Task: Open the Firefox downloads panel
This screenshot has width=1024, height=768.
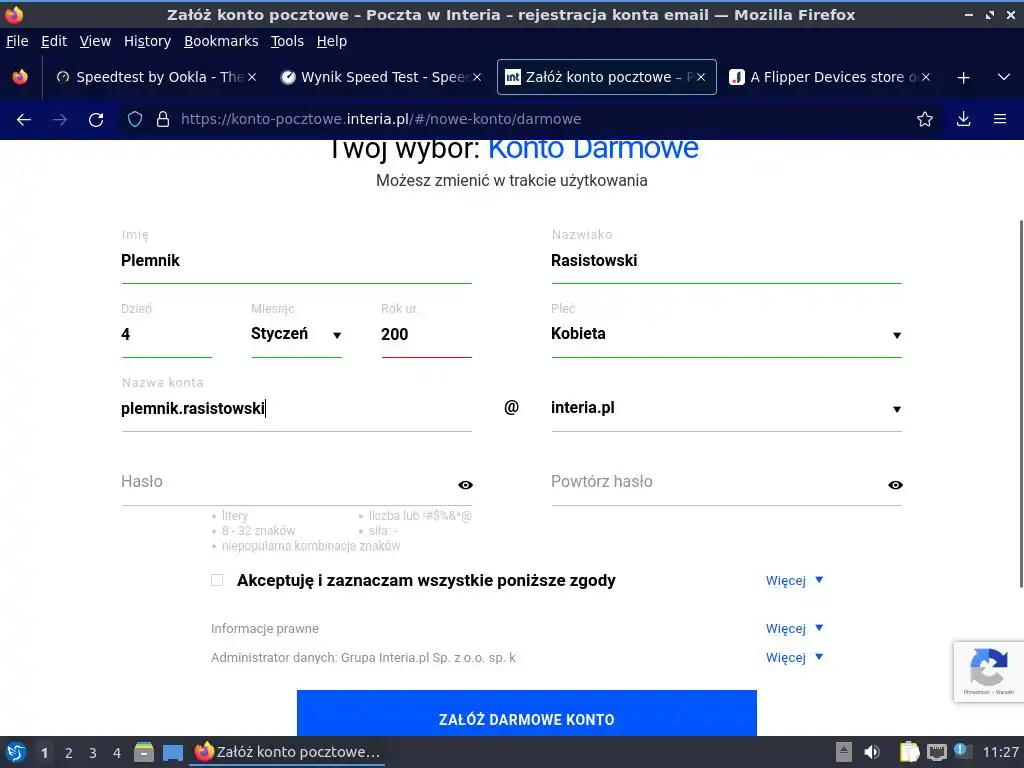Action: 963,119
